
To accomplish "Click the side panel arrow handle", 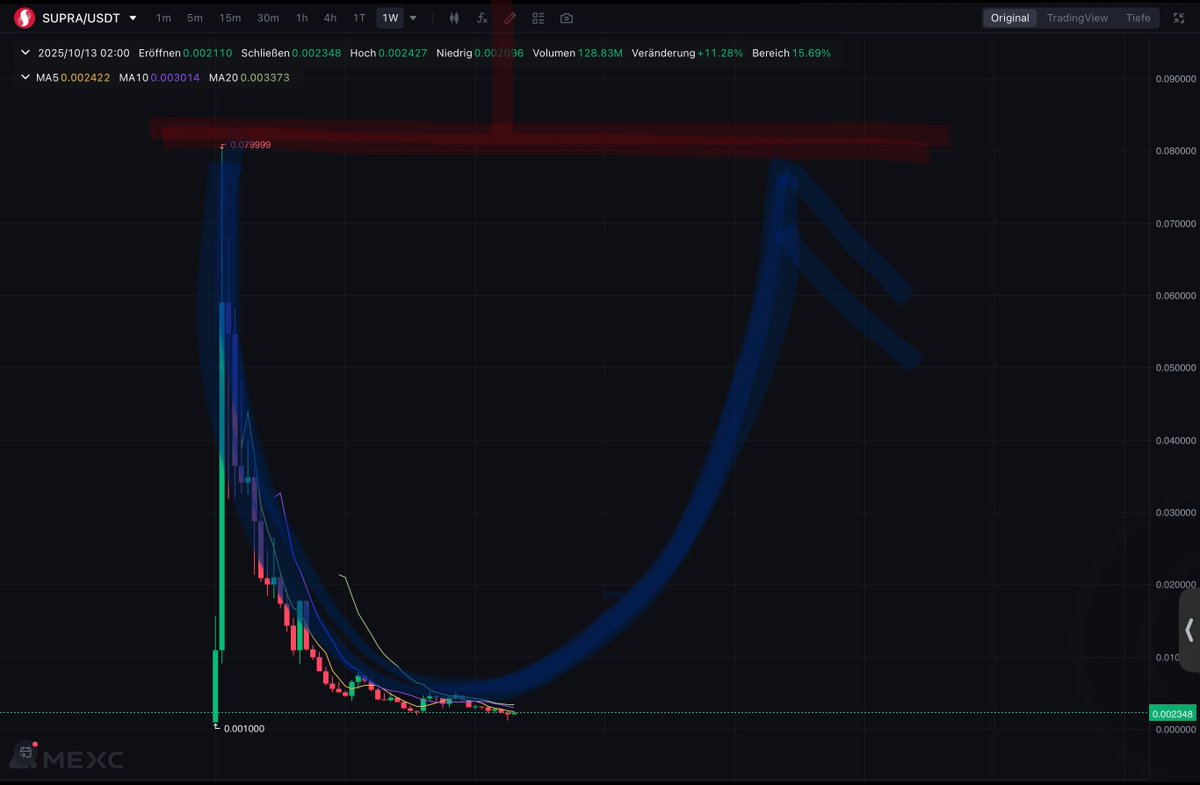I will 1189,630.
